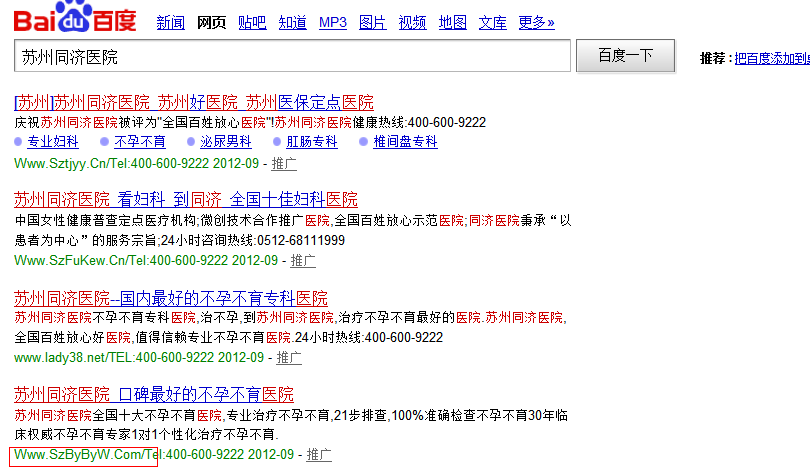The height and width of the screenshot is (472, 810).
Task: Open result 苏州同济医院--国内最好的不孕不育专科医院
Action: pyautogui.click(x=171, y=298)
